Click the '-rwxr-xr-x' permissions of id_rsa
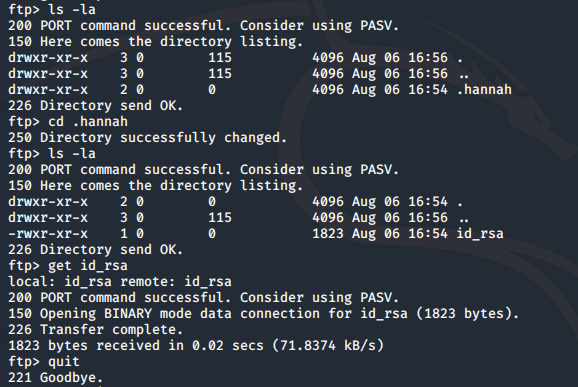The width and height of the screenshot is (578, 387). (48, 234)
